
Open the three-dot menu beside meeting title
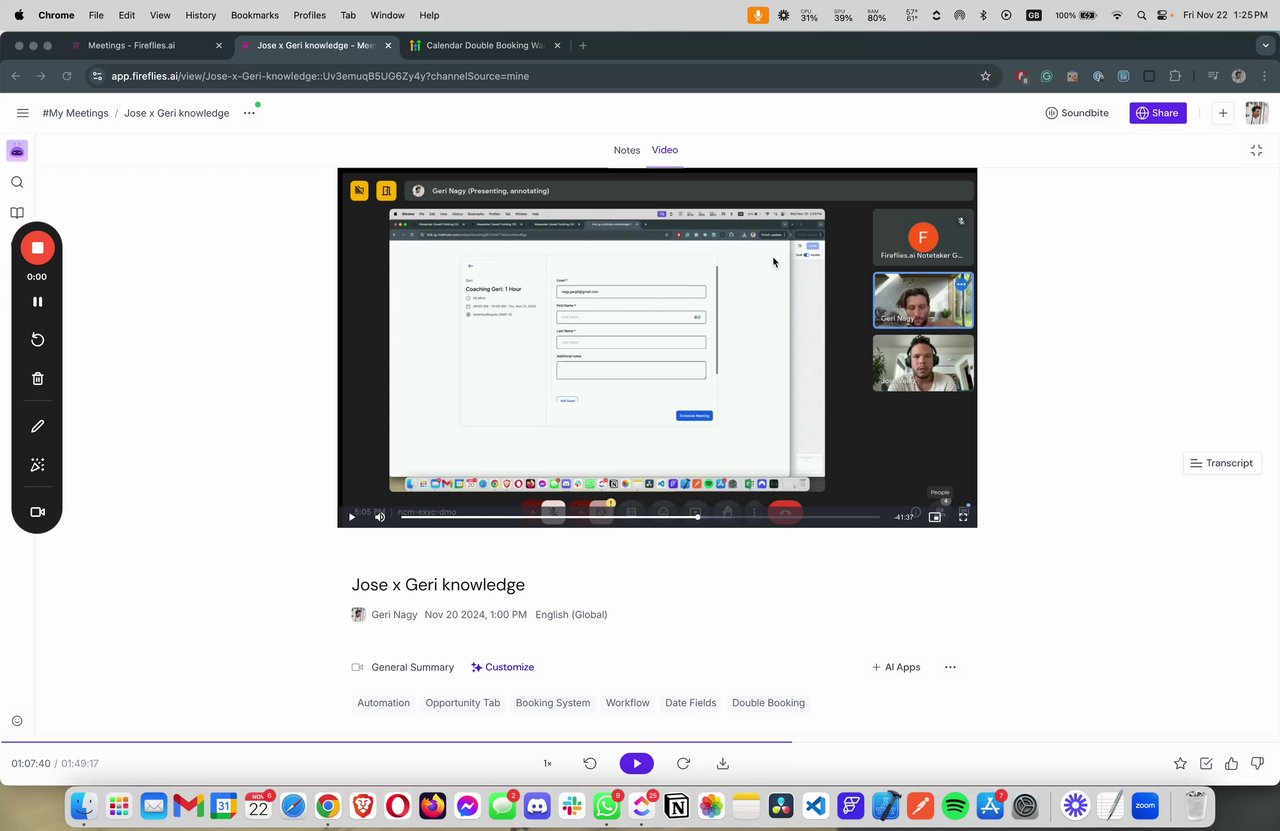coord(249,113)
